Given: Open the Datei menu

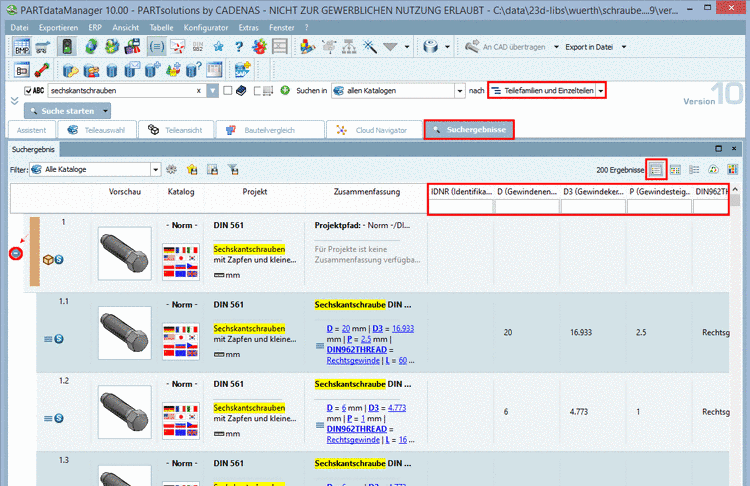Looking at the screenshot, I should [19, 28].
